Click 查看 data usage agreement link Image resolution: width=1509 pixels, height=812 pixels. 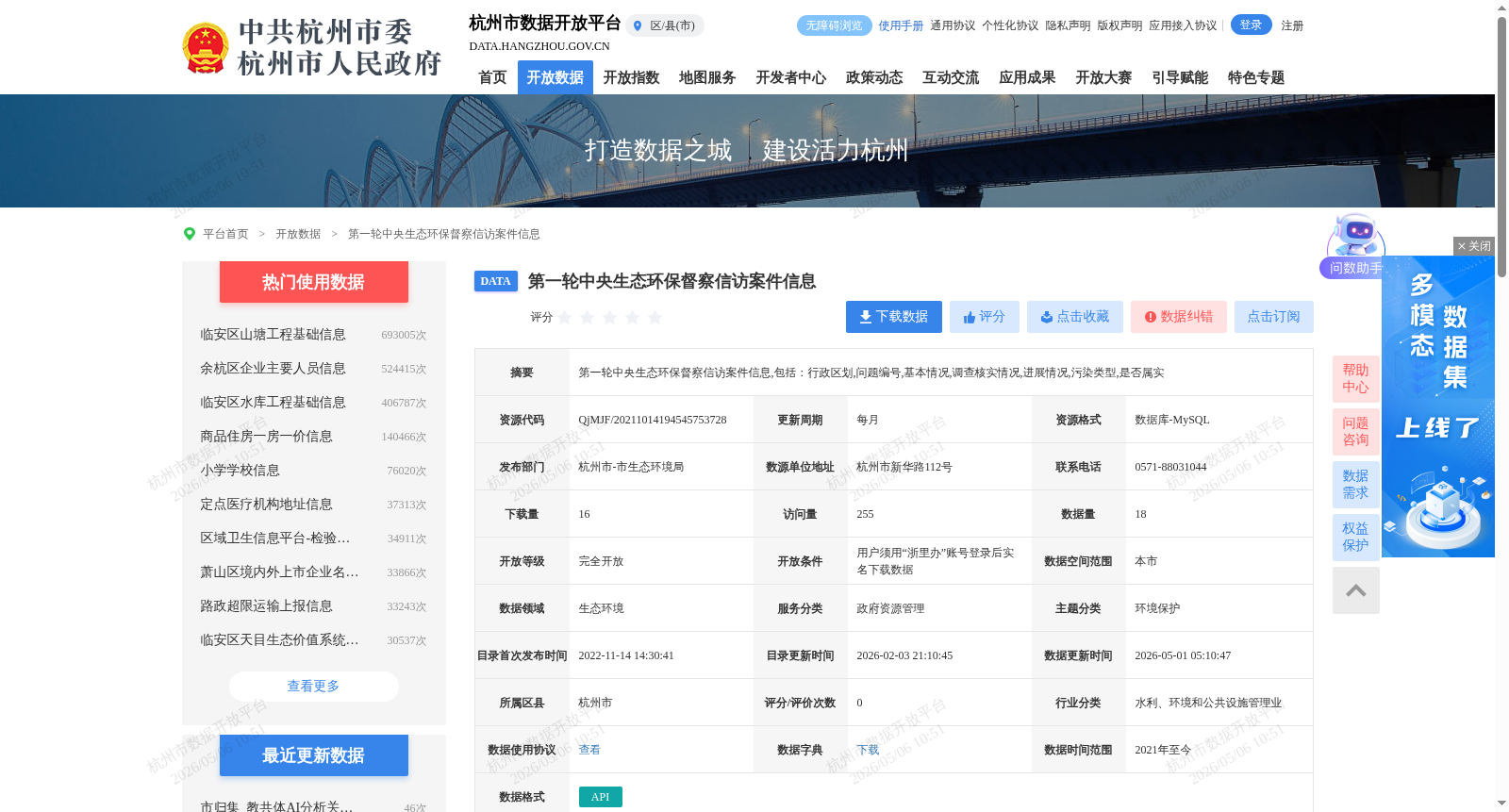tap(589, 750)
